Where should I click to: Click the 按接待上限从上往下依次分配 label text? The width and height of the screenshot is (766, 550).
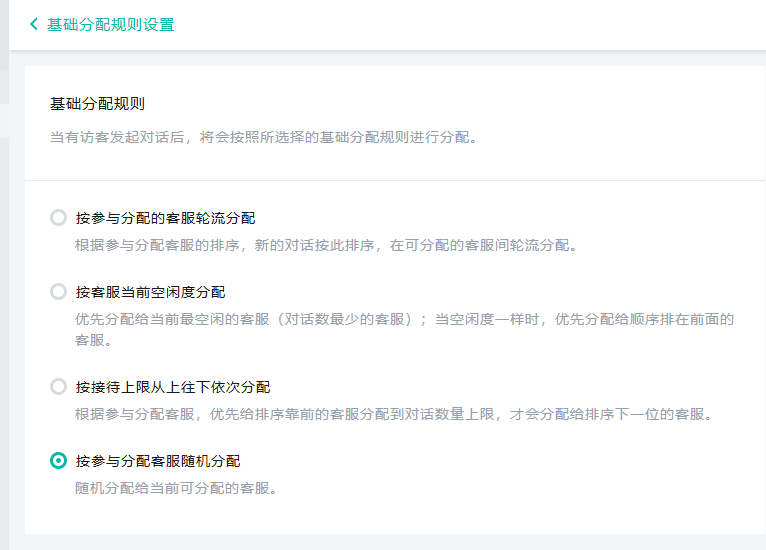pyautogui.click(x=172, y=387)
